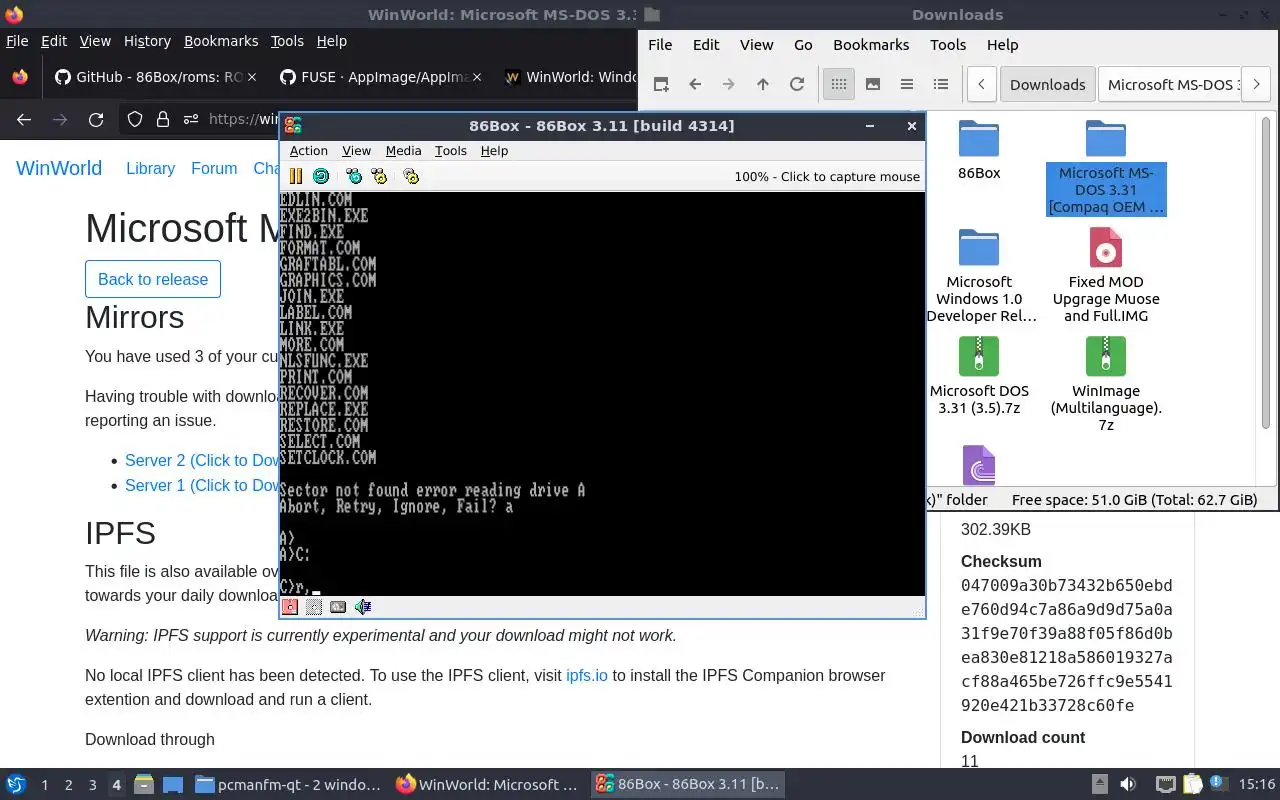This screenshot has height=800, width=1280.
Task: Click Firefox back arrow button
Action: click(x=24, y=119)
